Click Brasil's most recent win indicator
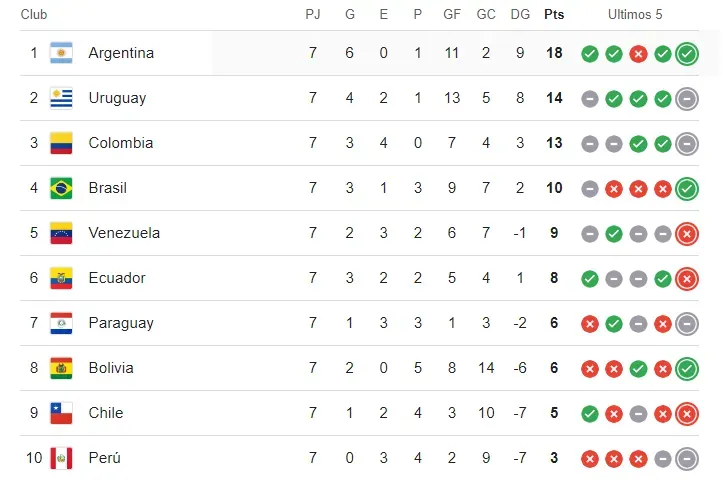The height and width of the screenshot is (481, 727). click(x=687, y=189)
